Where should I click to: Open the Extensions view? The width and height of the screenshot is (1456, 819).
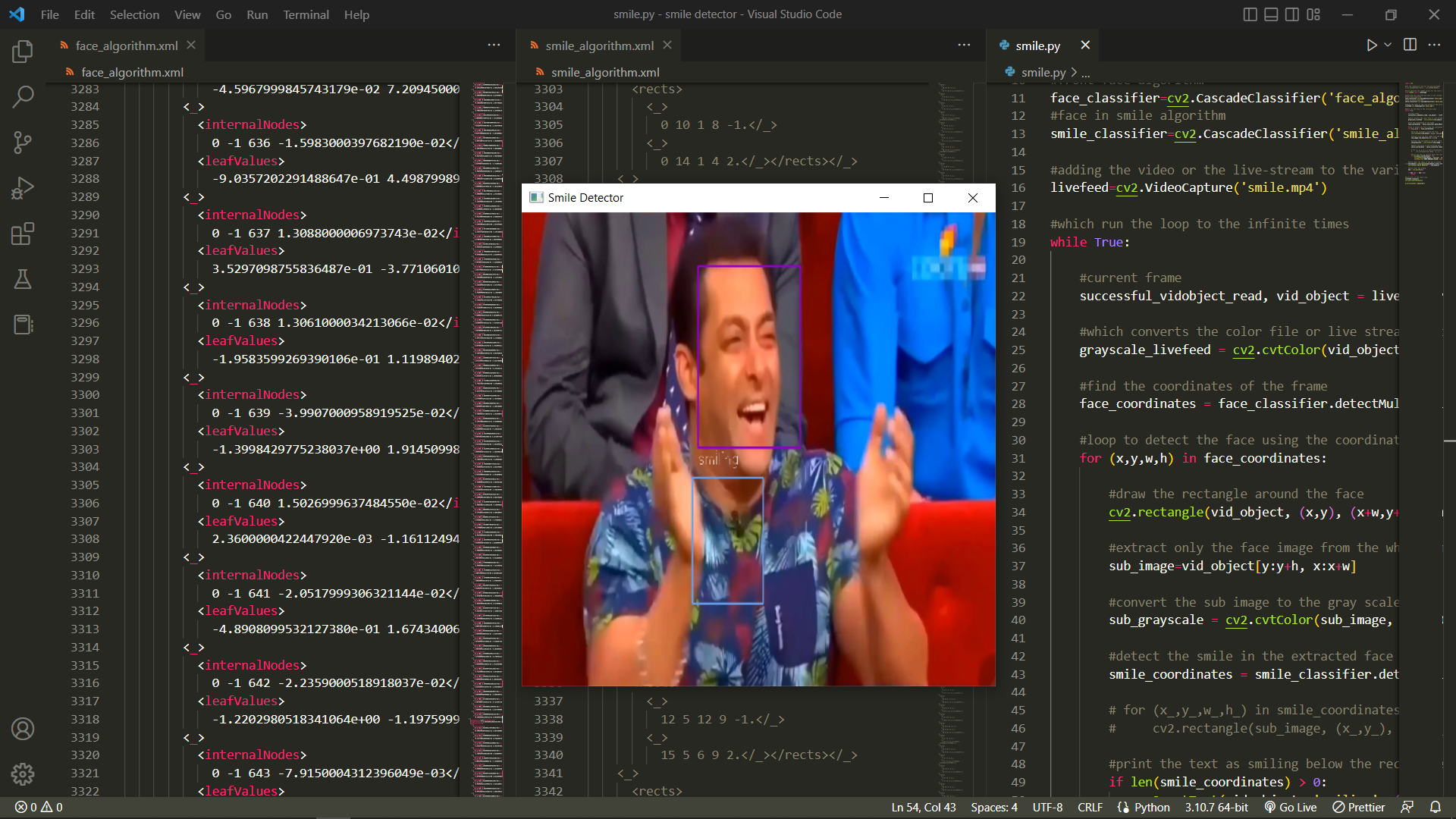[23, 234]
